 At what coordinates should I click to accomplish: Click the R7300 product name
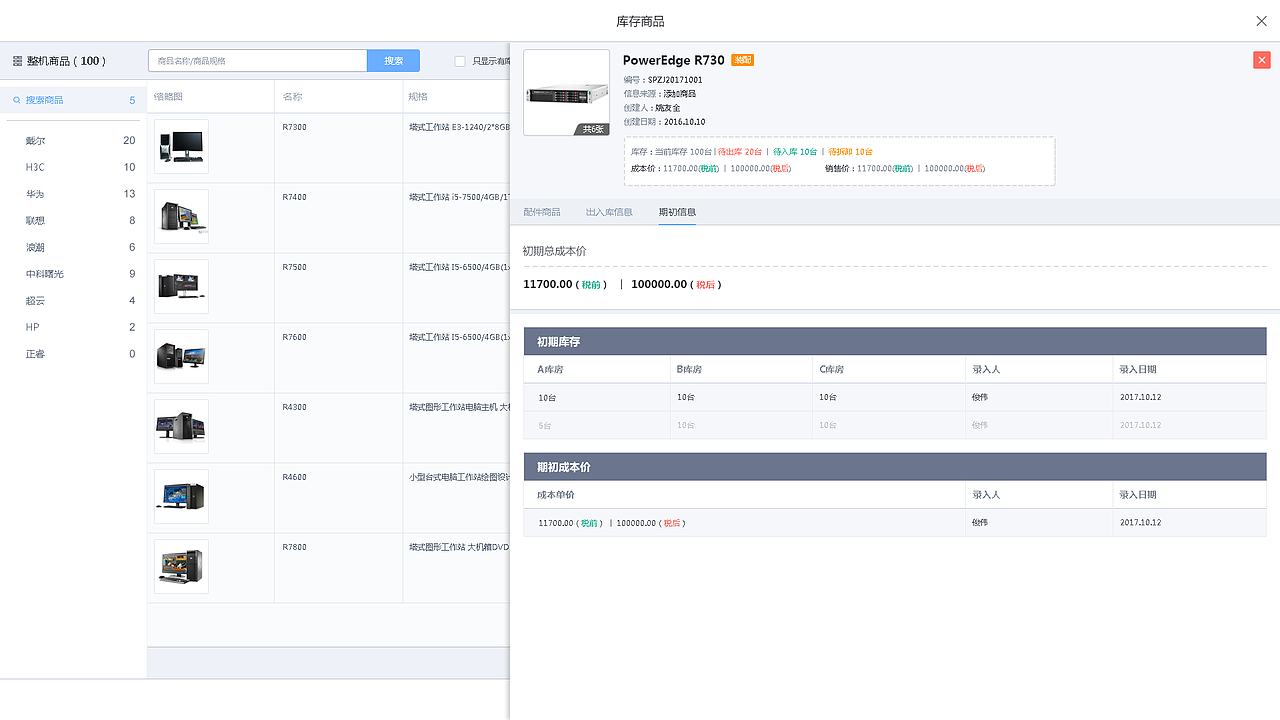[295, 127]
